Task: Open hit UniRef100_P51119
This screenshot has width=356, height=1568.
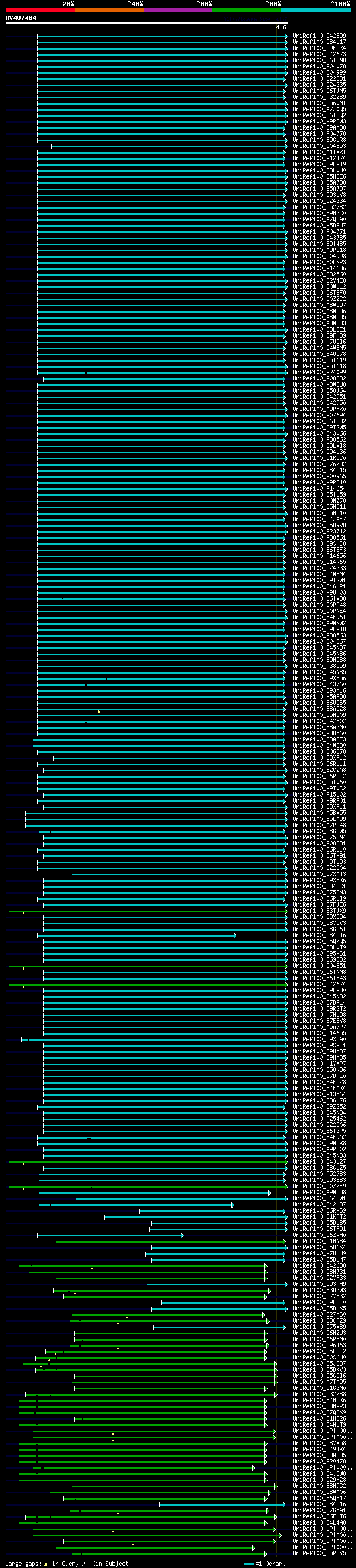Action: [x=319, y=360]
